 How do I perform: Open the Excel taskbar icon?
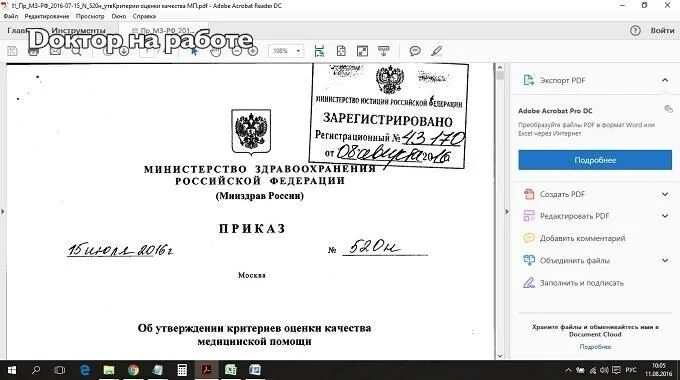tap(230, 370)
